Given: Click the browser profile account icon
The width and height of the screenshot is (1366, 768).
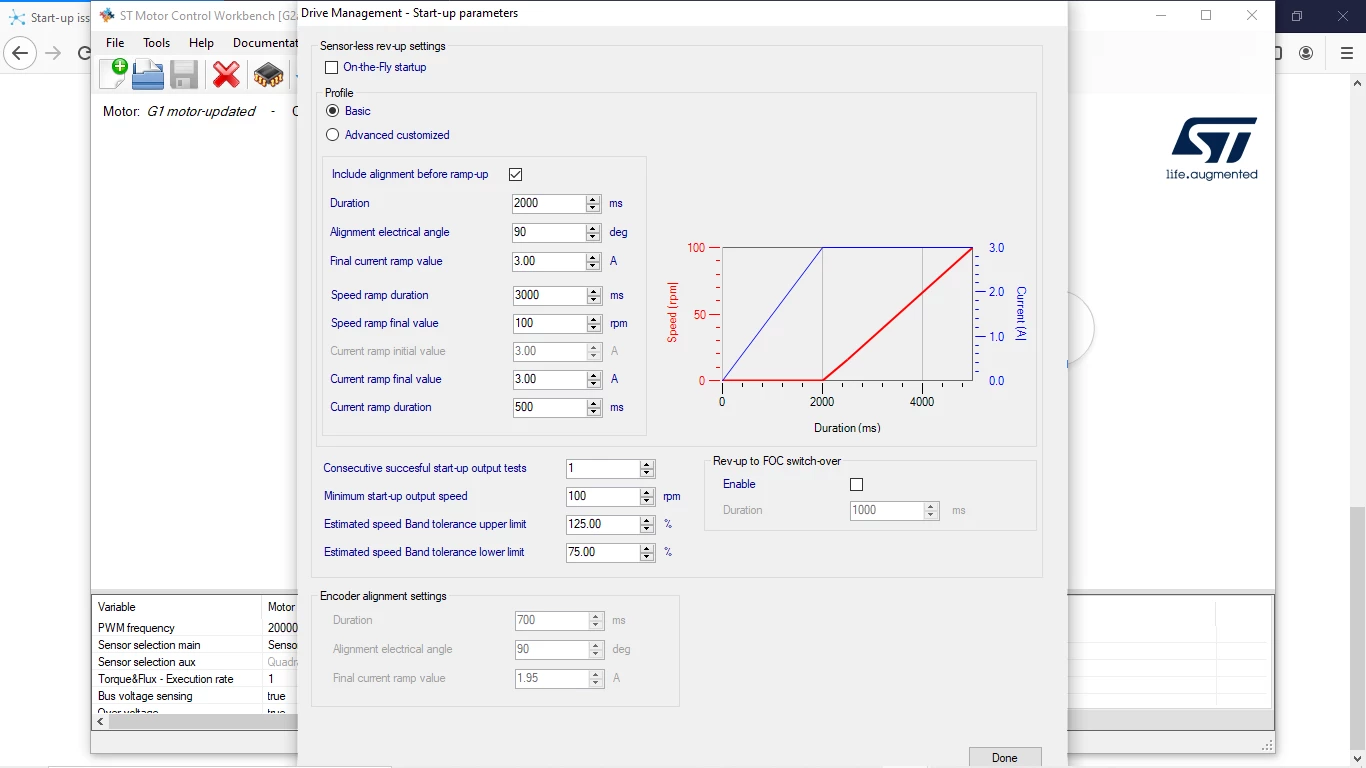Looking at the screenshot, I should pos(1306,53).
